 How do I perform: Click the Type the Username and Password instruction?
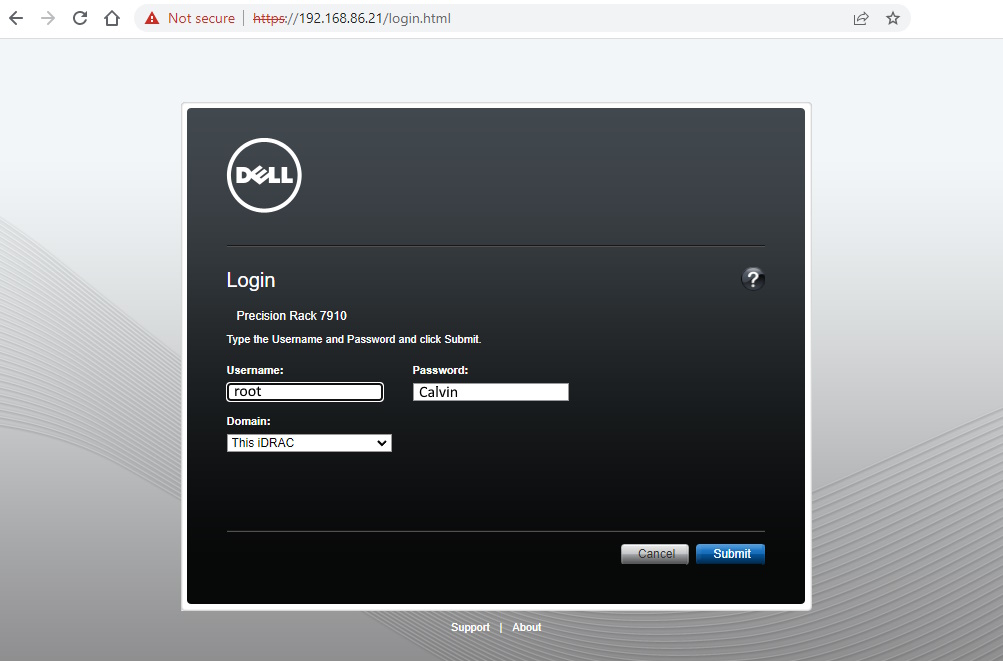[x=354, y=339]
